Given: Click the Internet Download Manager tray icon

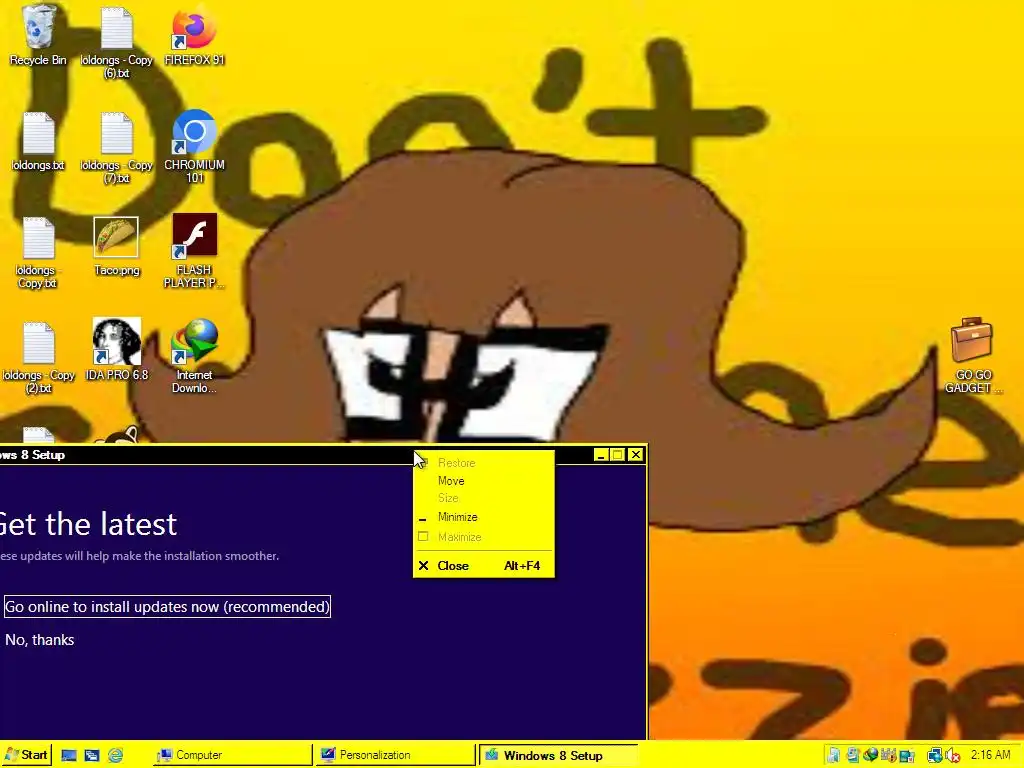Looking at the screenshot, I should (871, 755).
